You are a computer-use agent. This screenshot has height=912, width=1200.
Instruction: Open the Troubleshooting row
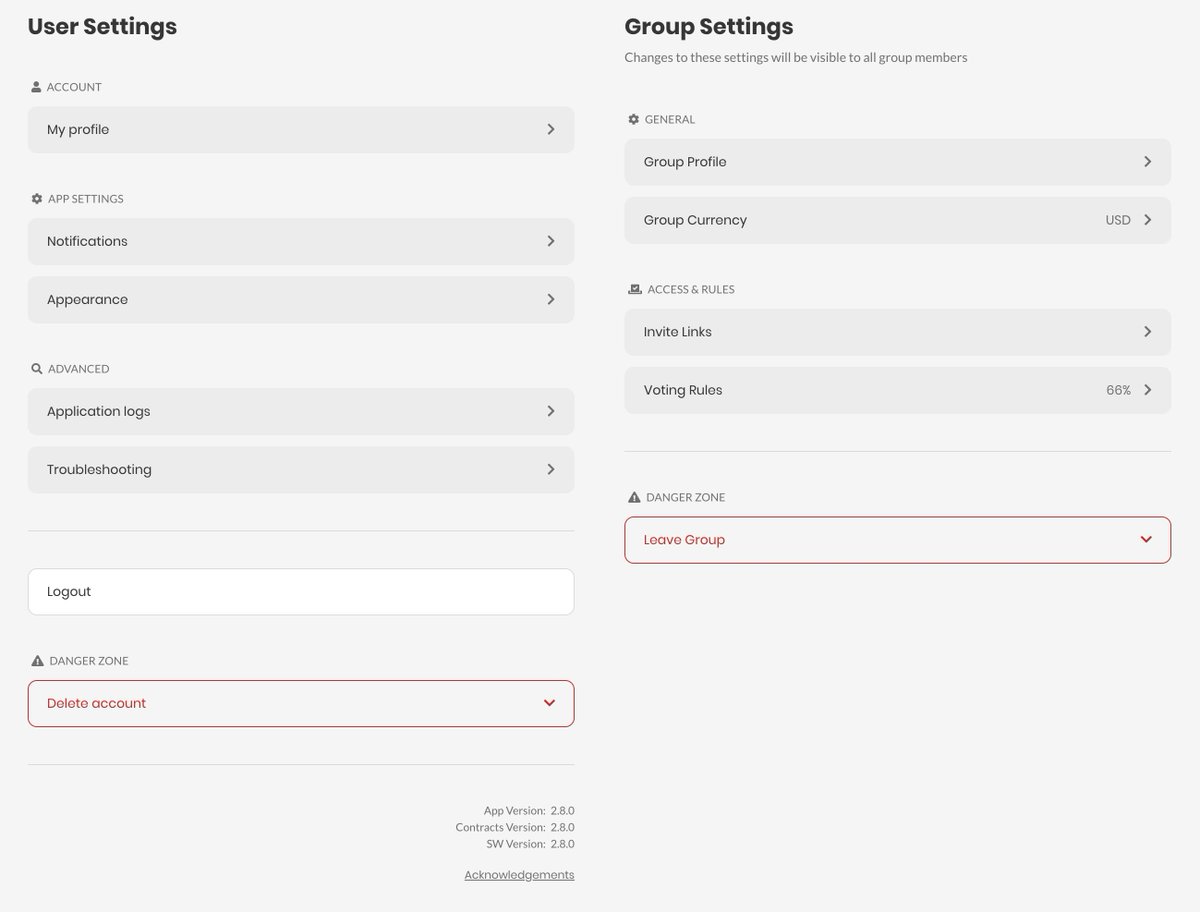(x=301, y=470)
